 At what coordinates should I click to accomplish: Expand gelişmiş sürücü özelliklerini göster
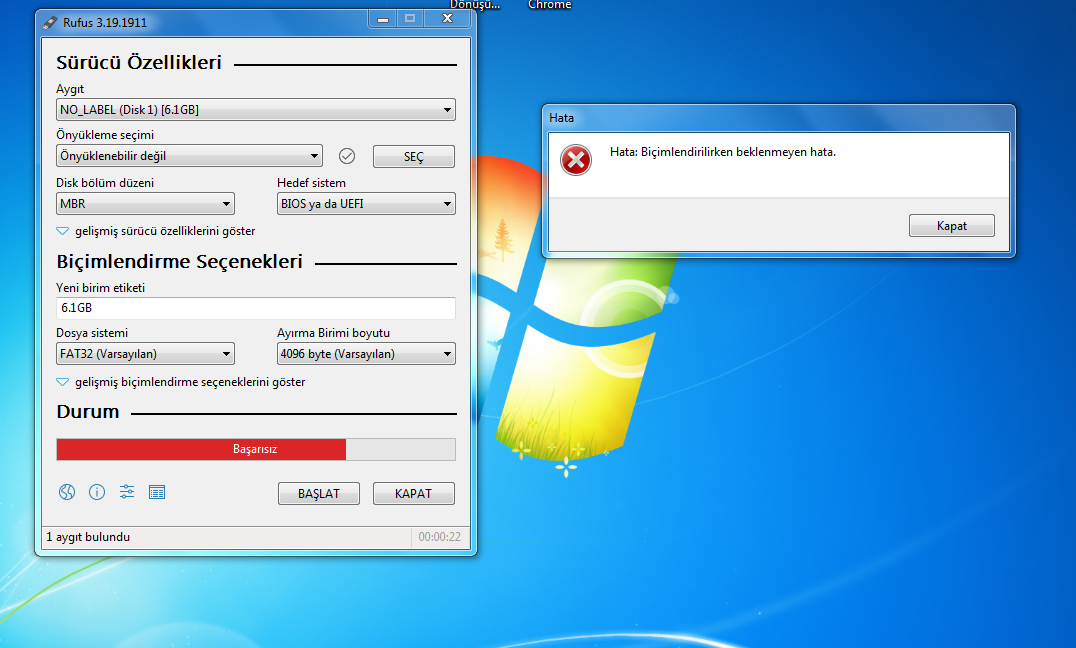pos(156,231)
